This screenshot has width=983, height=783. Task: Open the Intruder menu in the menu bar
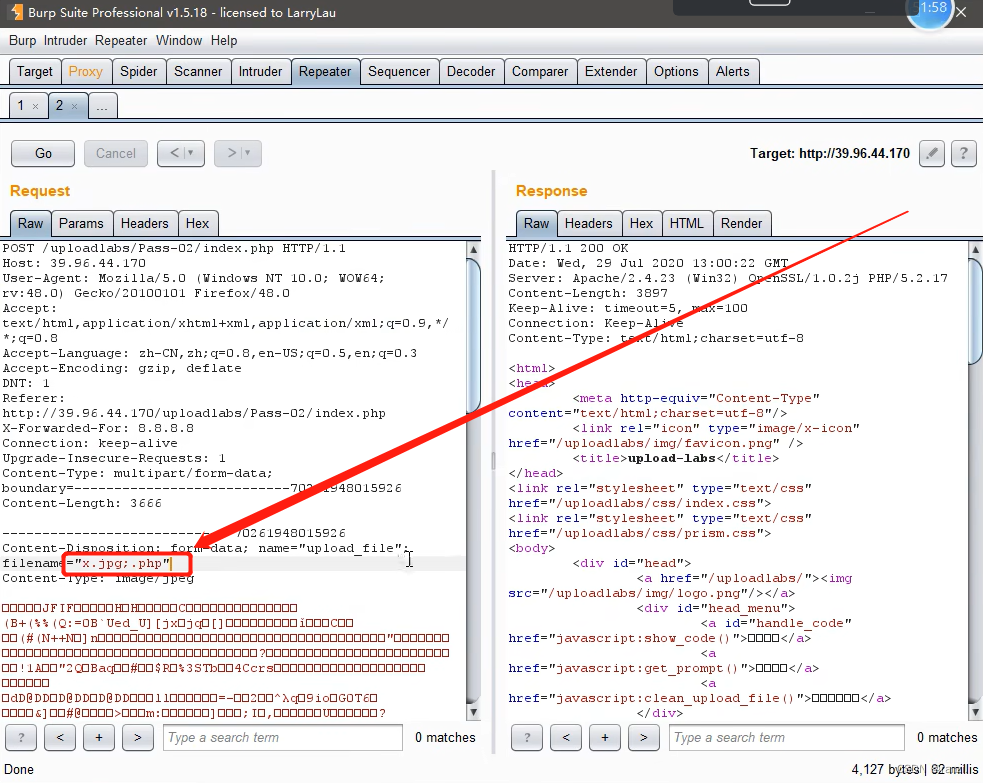(x=65, y=41)
